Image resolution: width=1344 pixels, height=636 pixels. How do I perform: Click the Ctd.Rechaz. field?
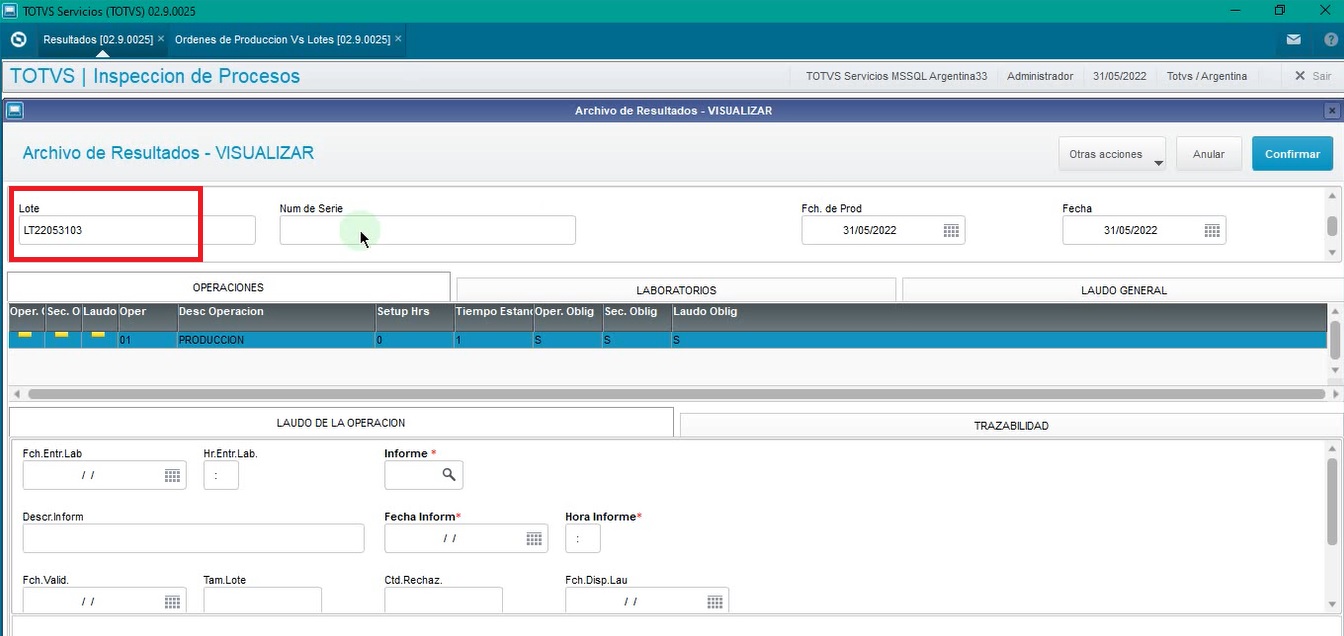point(444,600)
